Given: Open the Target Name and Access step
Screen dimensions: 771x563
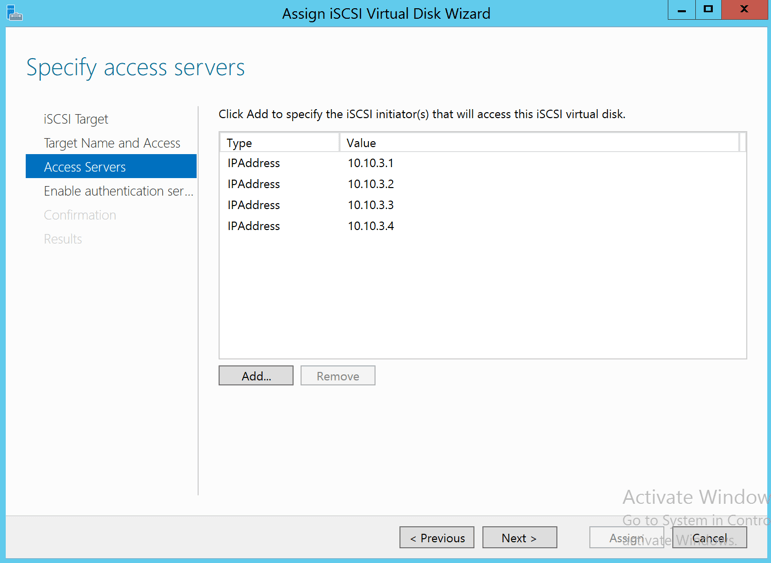Looking at the screenshot, I should point(112,143).
